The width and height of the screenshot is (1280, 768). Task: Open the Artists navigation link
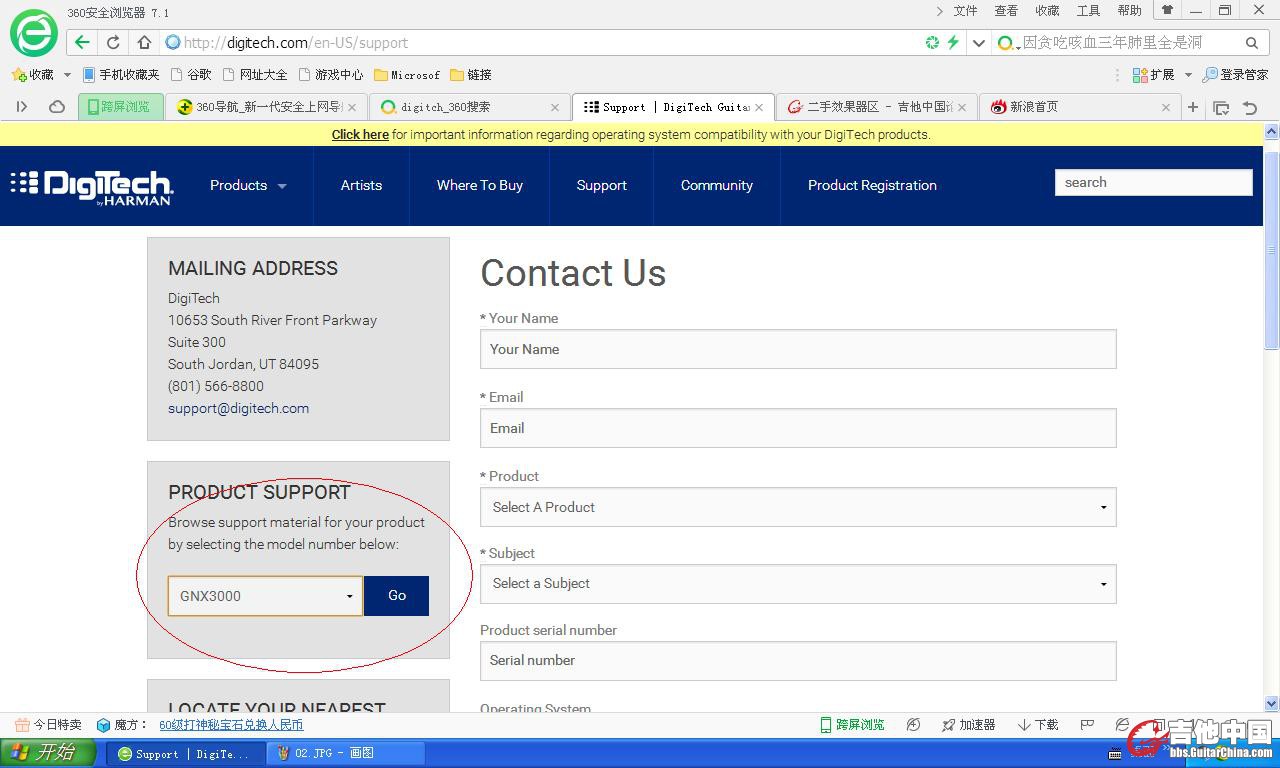coord(361,185)
